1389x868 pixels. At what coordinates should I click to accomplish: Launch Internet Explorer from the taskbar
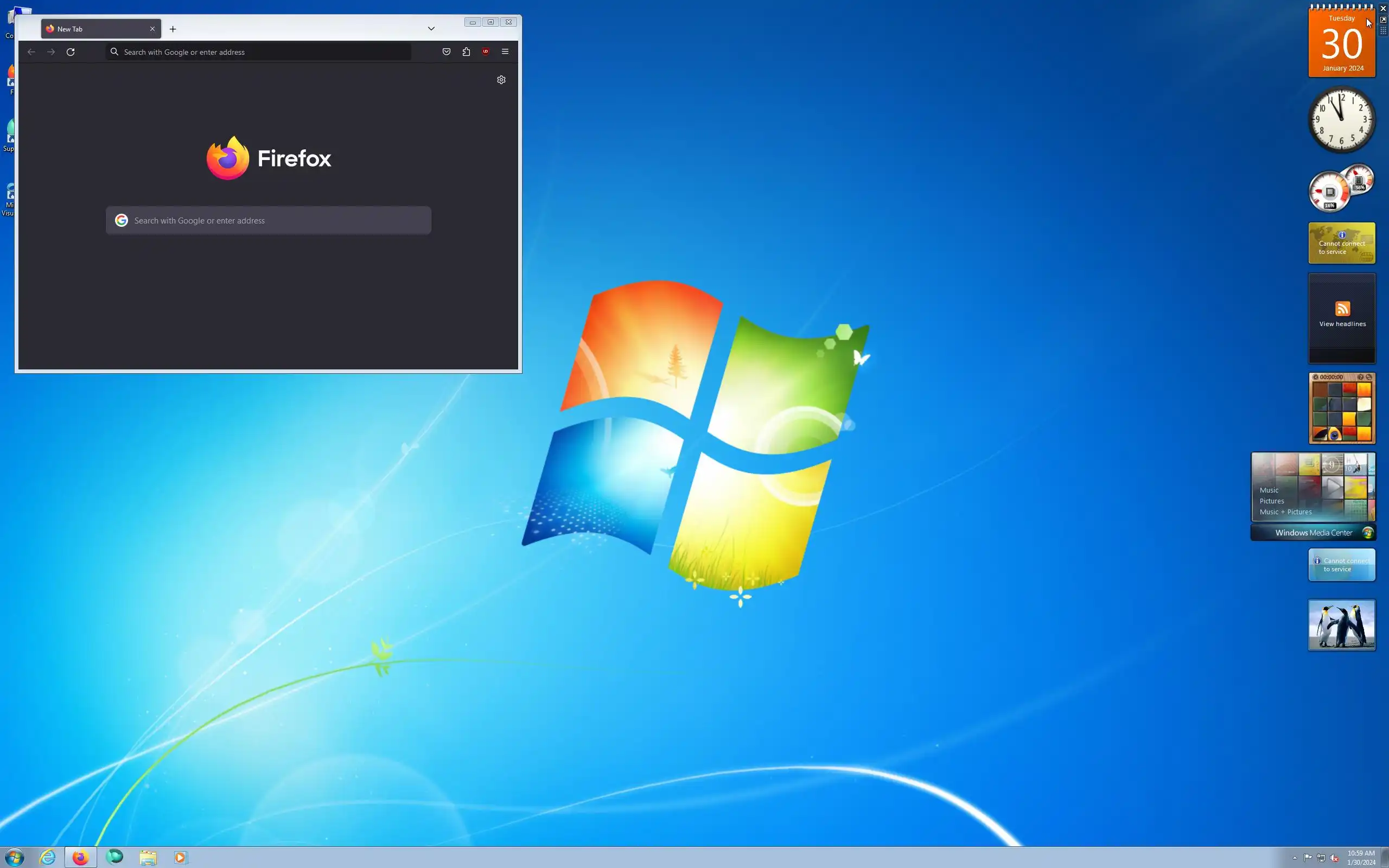pyautogui.click(x=48, y=857)
